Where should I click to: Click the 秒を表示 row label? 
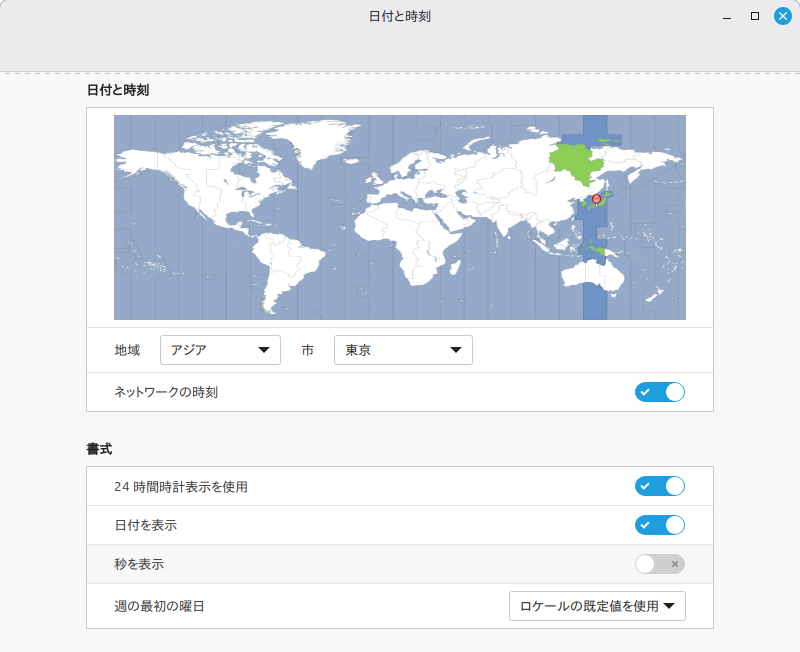139,565
